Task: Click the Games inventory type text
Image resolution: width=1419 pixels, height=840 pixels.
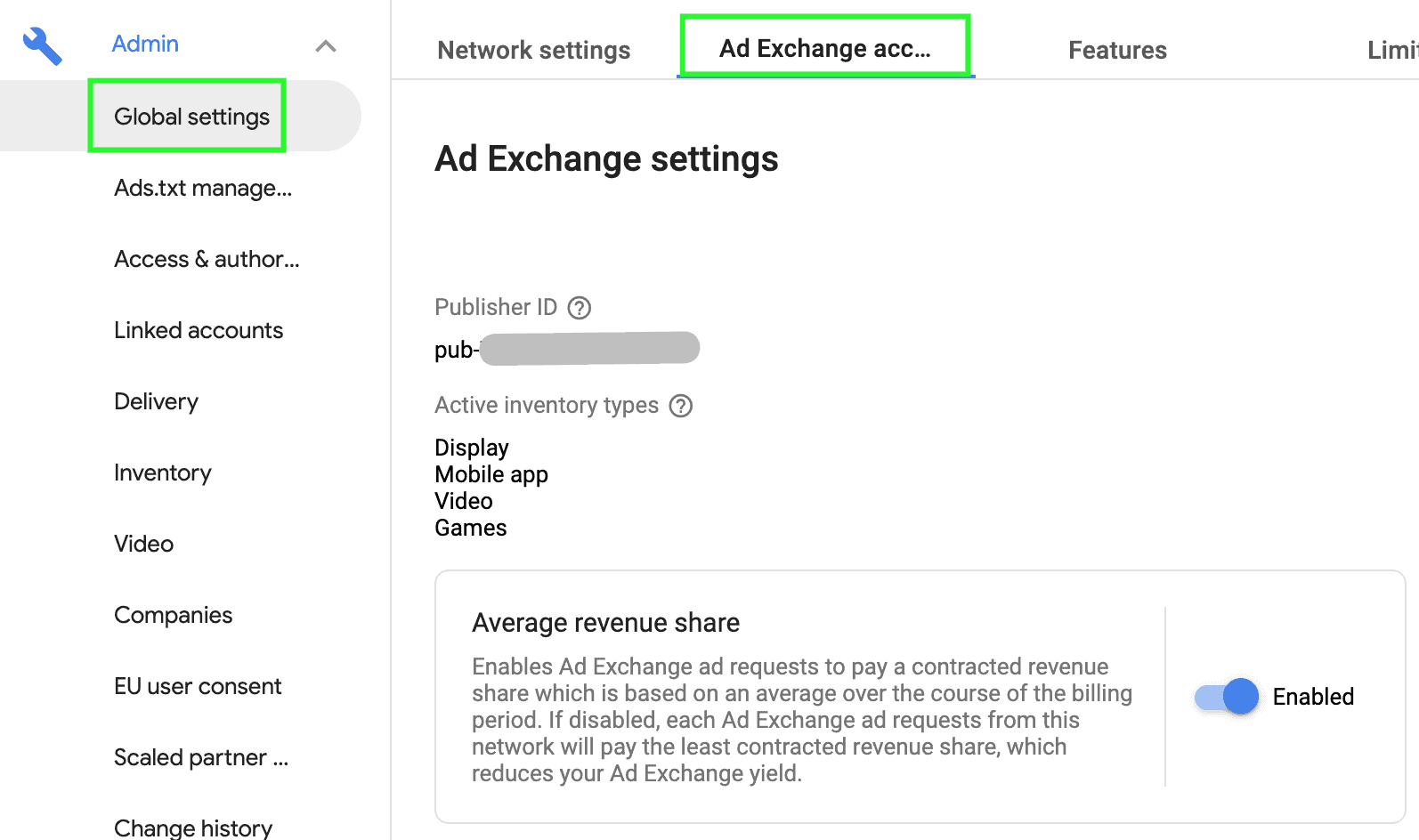Action: 471,528
